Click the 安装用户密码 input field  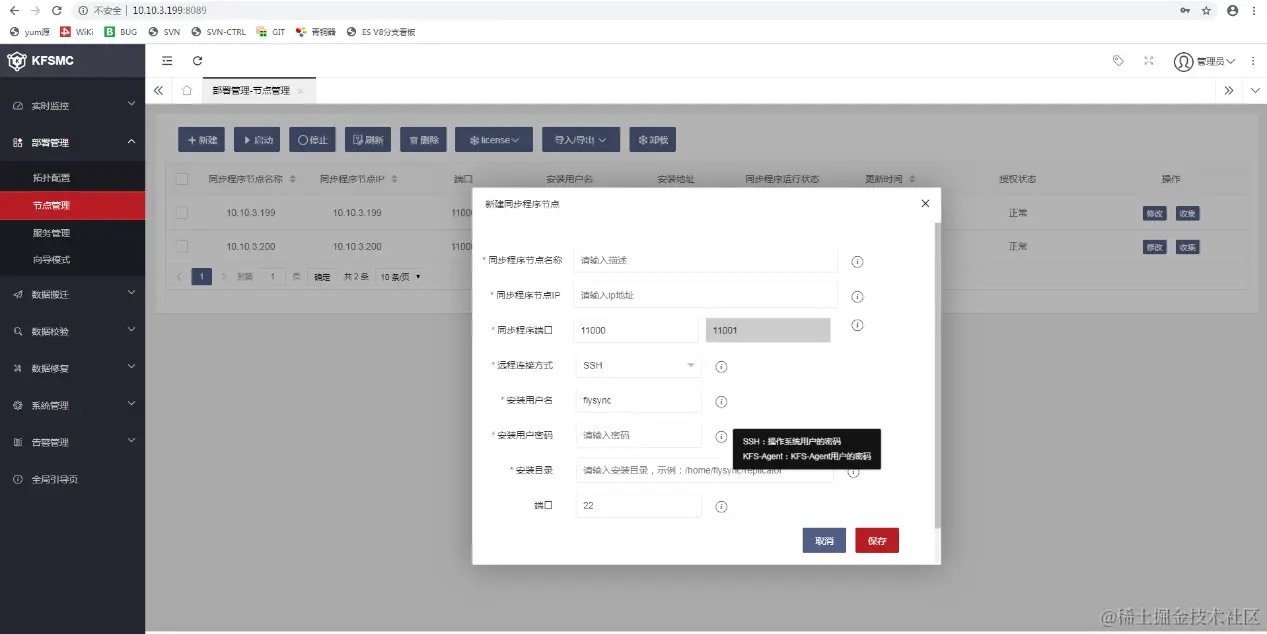point(639,435)
